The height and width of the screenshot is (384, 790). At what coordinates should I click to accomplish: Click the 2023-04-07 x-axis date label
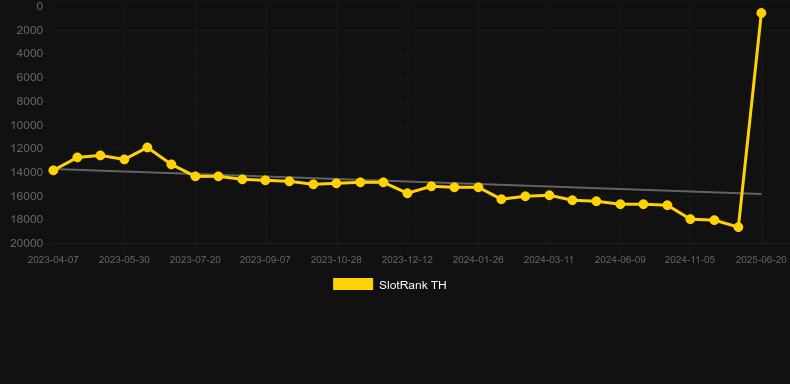[x=53, y=260]
